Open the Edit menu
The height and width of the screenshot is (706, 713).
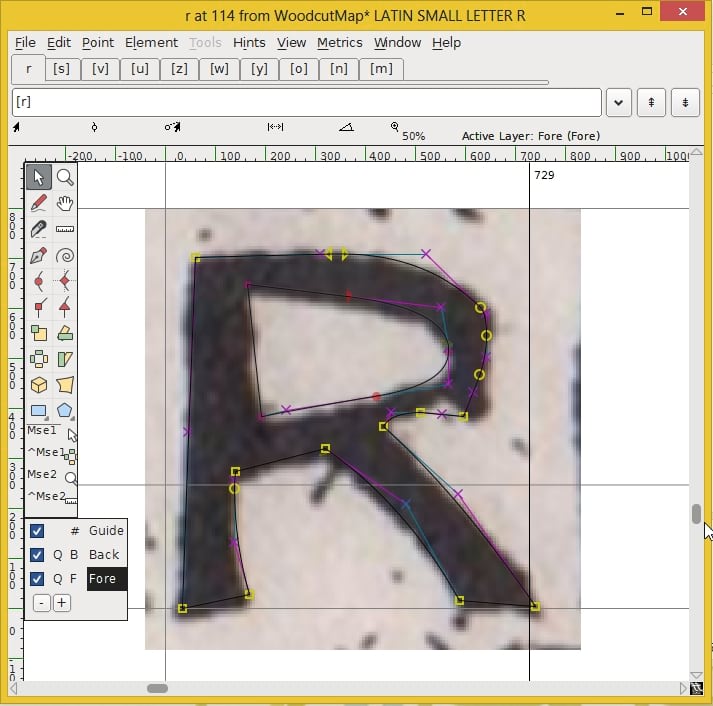pos(59,43)
